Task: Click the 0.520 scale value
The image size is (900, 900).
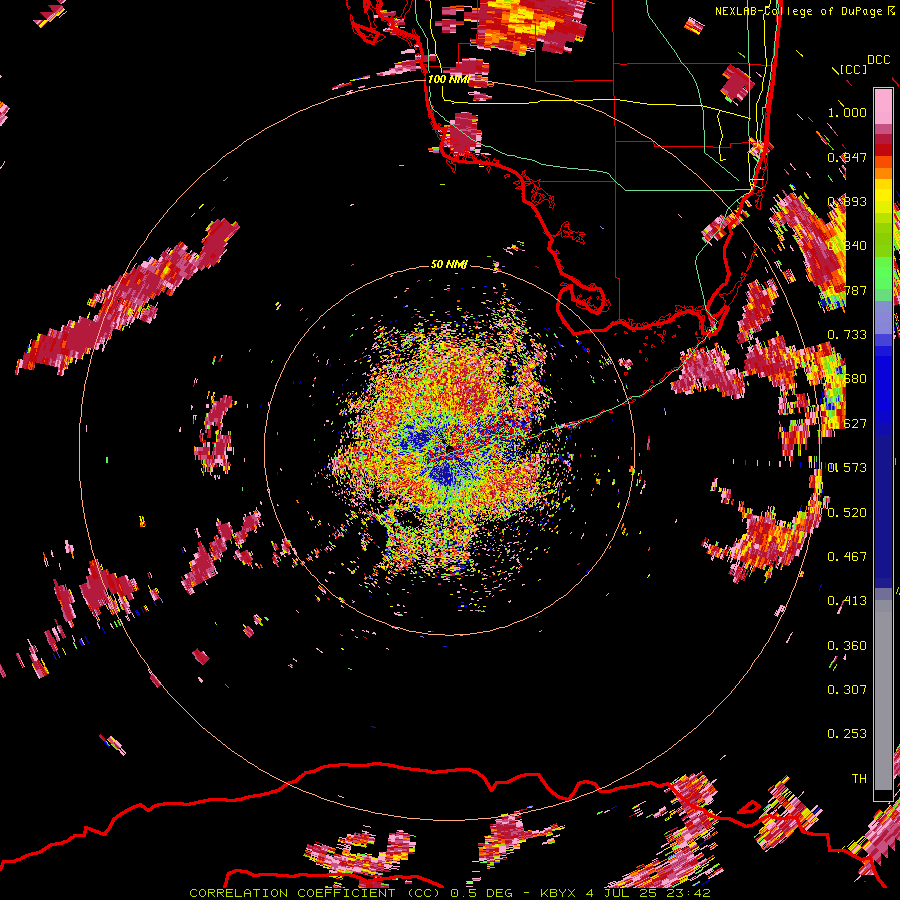Action: 847,512
